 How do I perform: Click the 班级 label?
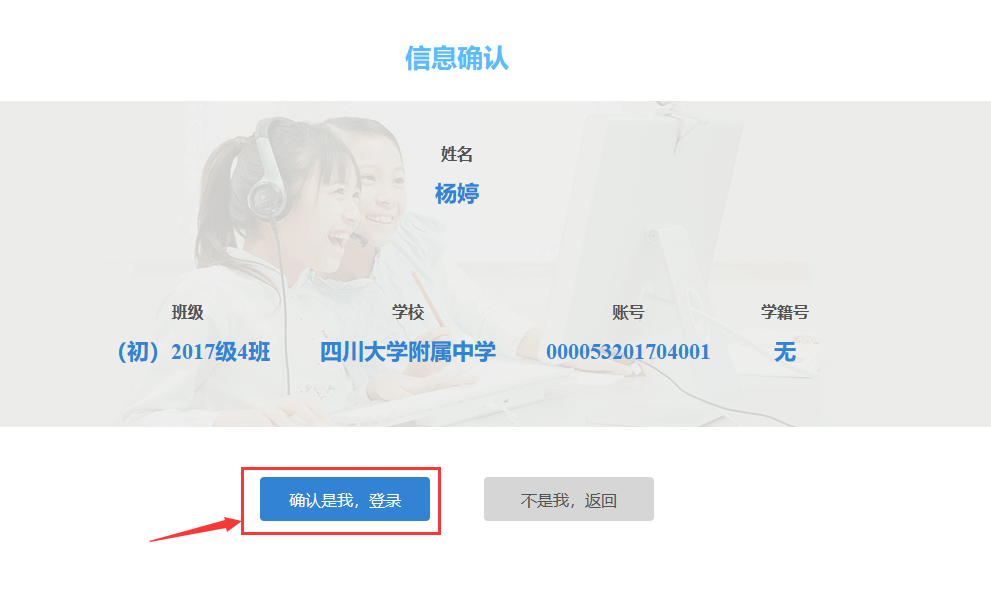[x=187, y=312]
